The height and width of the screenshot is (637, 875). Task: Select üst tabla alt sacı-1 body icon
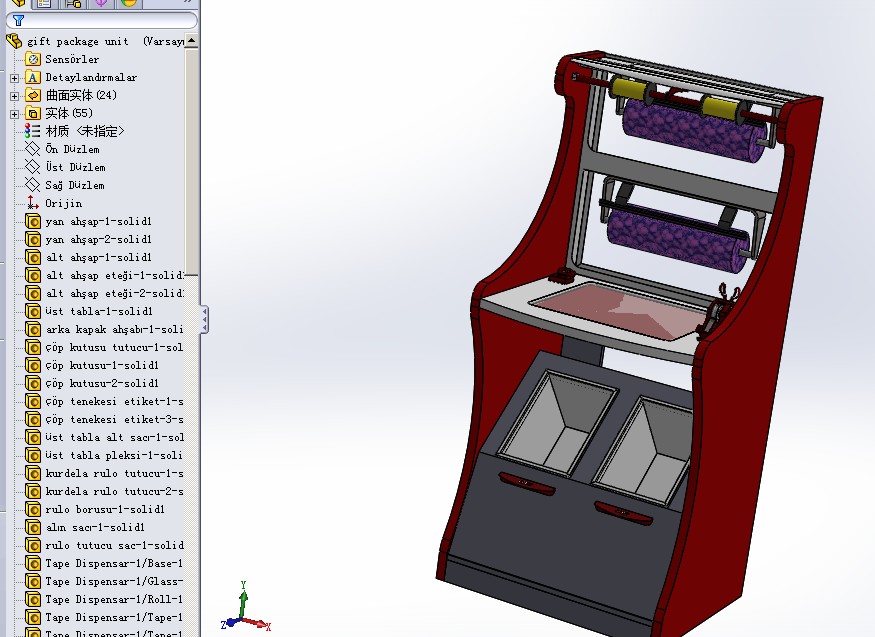pos(33,437)
